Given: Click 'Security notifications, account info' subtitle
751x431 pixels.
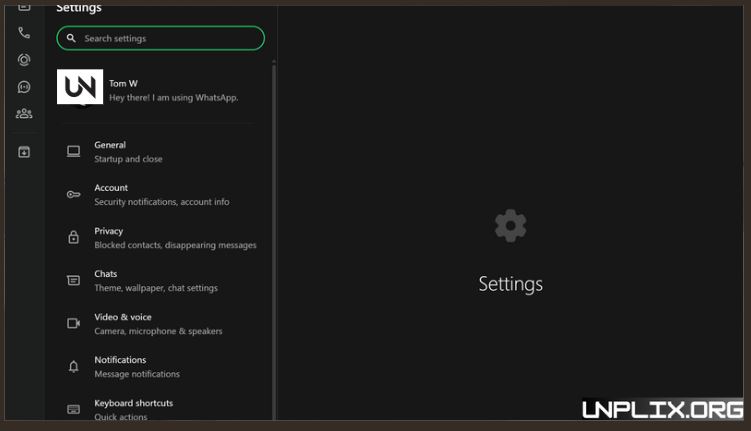Looking at the screenshot, I should coord(162,202).
